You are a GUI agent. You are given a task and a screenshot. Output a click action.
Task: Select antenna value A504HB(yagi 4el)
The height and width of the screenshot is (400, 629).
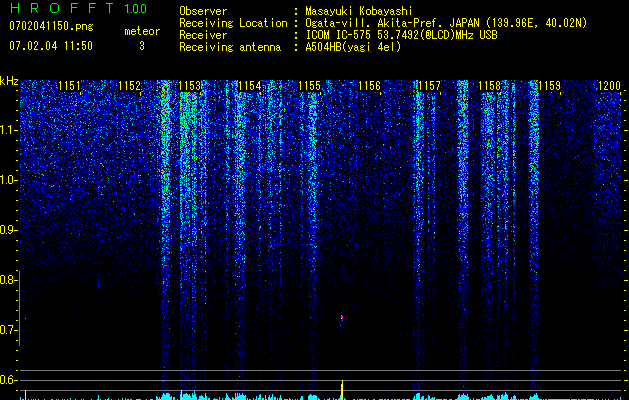coord(353,47)
